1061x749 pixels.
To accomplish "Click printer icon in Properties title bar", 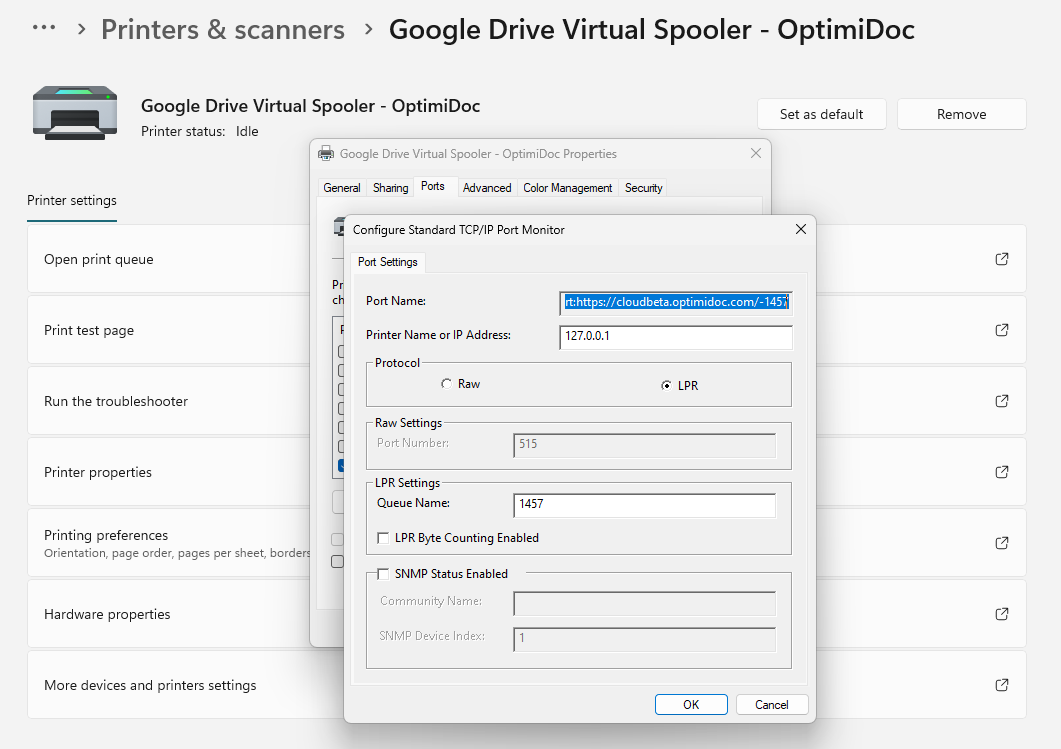I will click(x=326, y=154).
